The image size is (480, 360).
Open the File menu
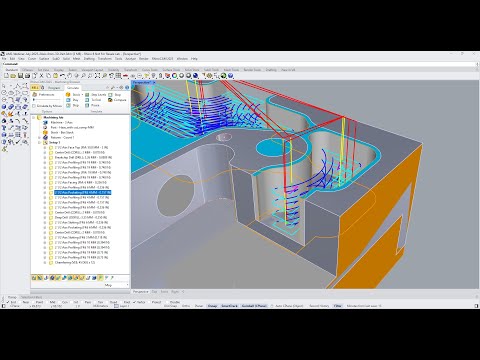[x=4, y=59]
